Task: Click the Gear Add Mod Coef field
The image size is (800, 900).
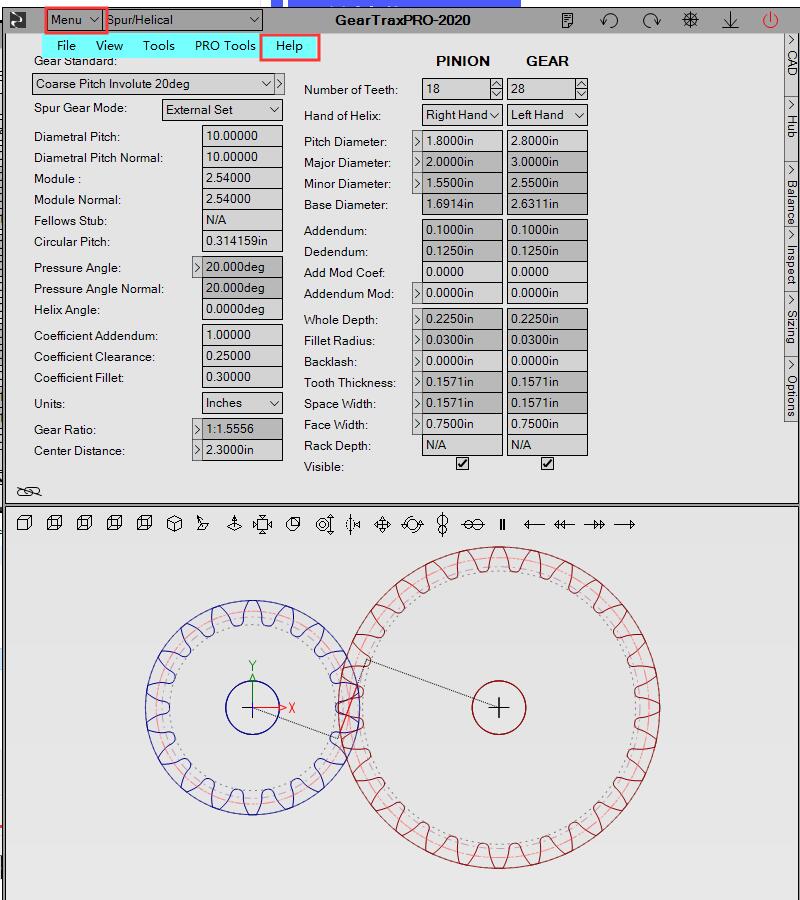Action: (547, 272)
